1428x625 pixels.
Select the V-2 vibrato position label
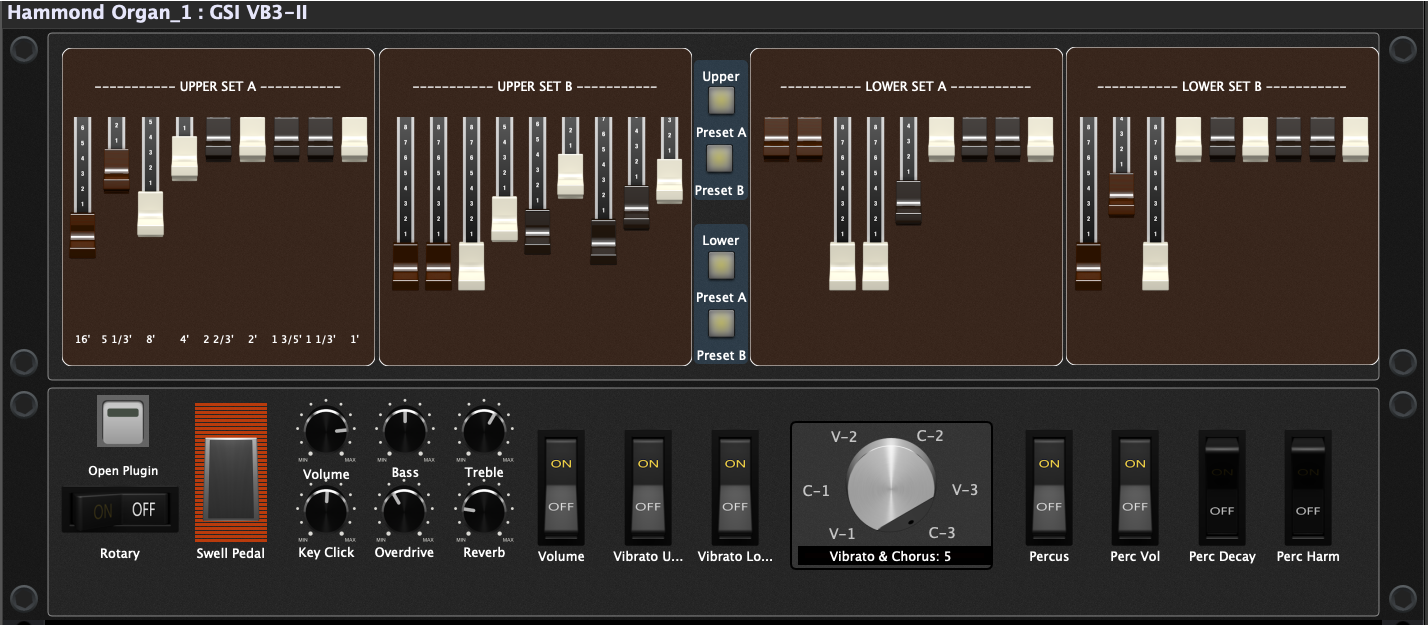pos(843,437)
